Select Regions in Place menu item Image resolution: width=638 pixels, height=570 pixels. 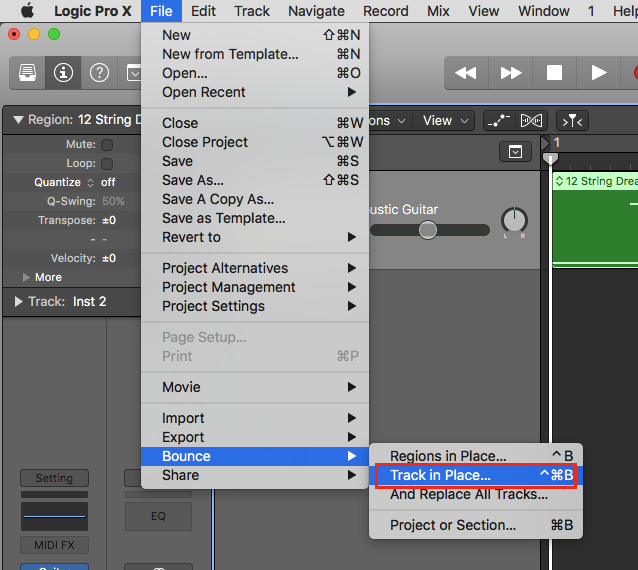(x=476, y=456)
